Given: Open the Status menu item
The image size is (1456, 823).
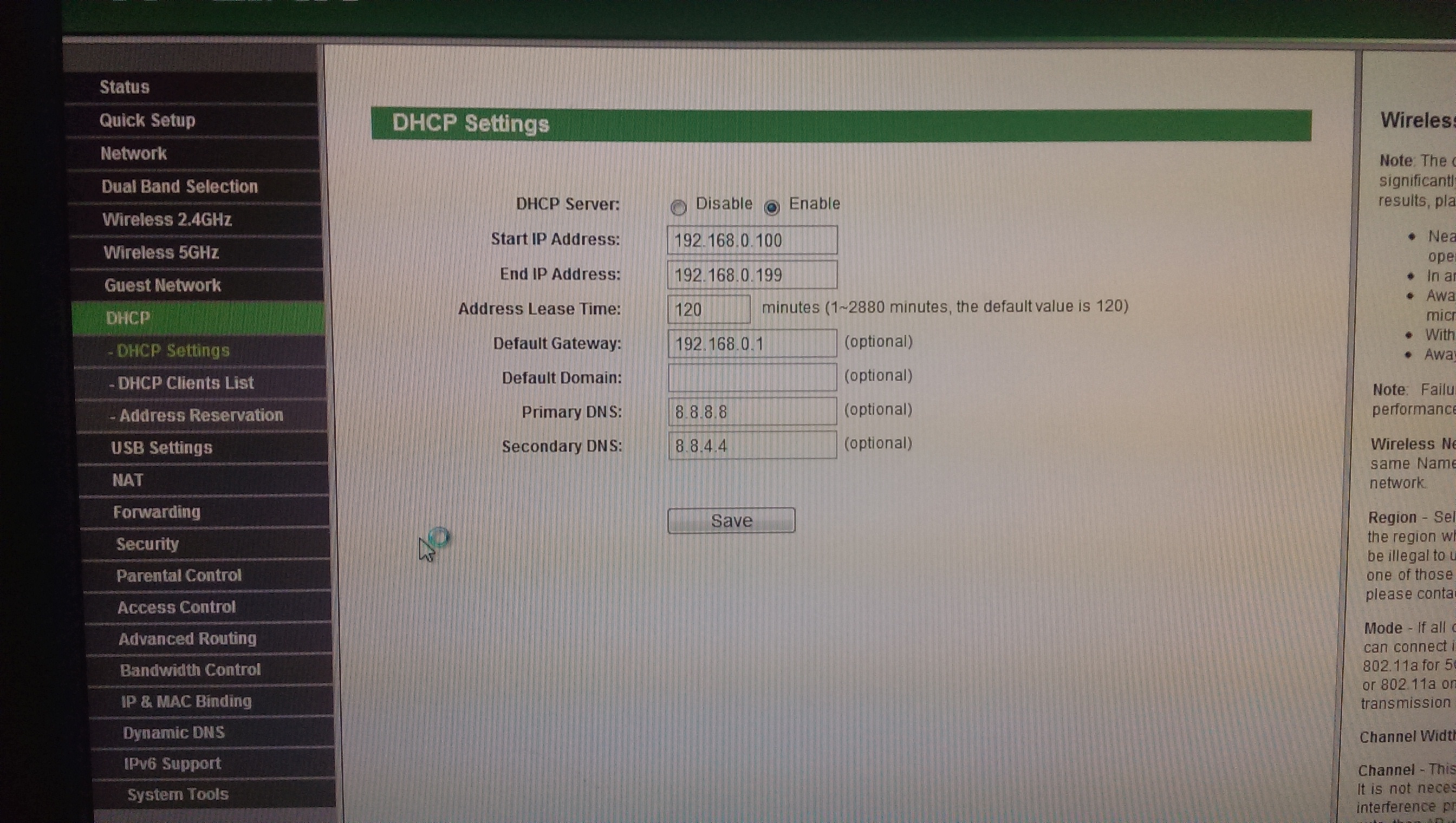Looking at the screenshot, I should 125,87.
